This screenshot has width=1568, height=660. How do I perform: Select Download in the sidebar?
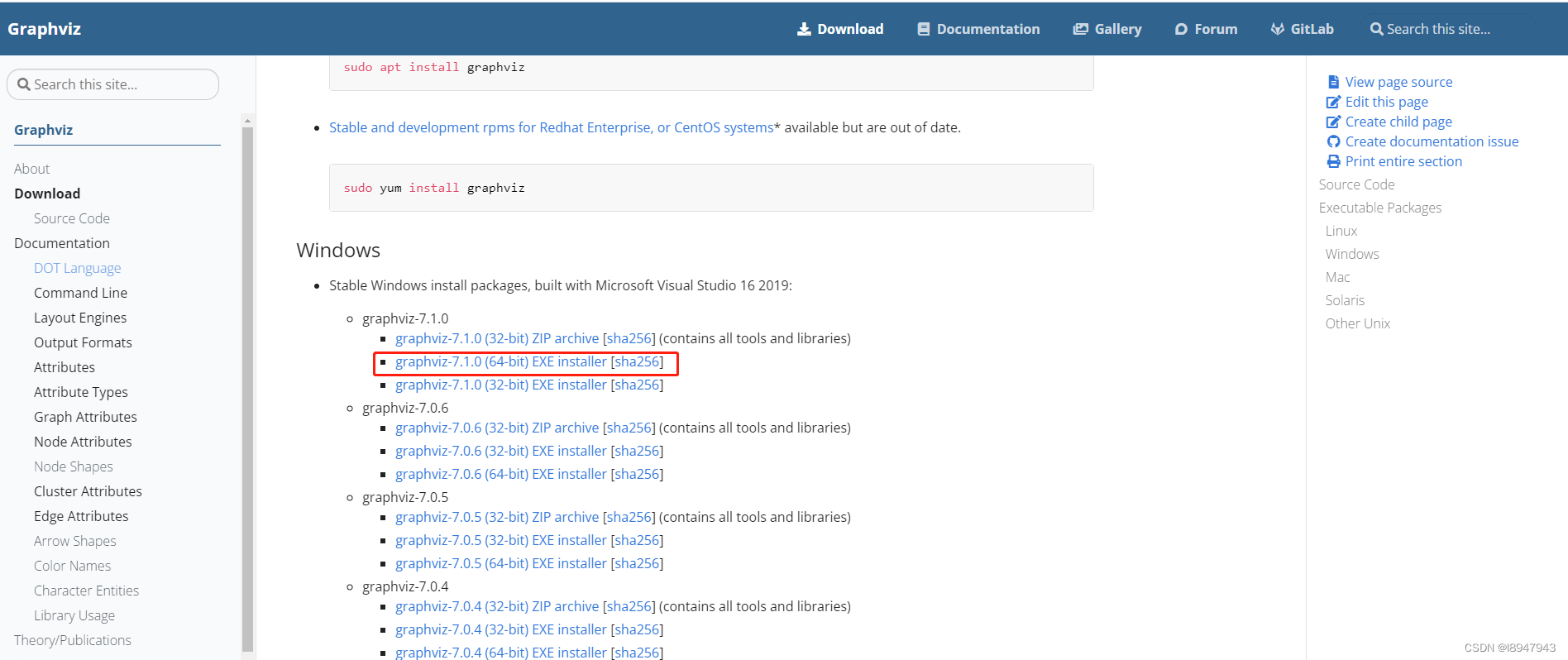(x=47, y=194)
